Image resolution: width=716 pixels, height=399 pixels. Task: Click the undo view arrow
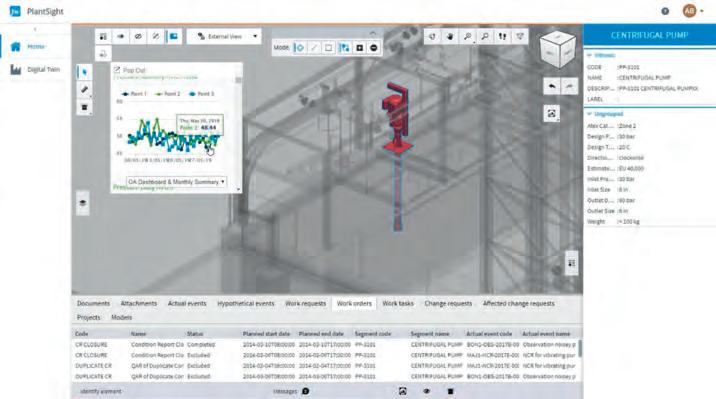coord(552,86)
